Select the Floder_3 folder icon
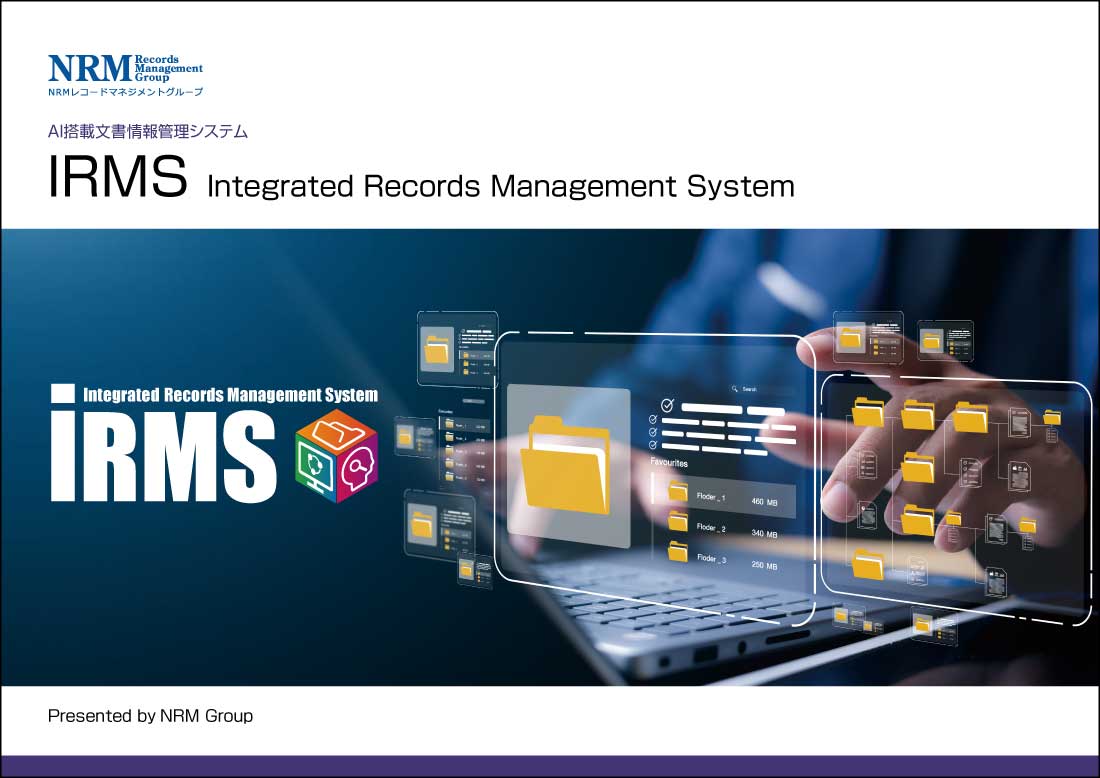Screen dimensions: 1100x778 click(x=678, y=551)
